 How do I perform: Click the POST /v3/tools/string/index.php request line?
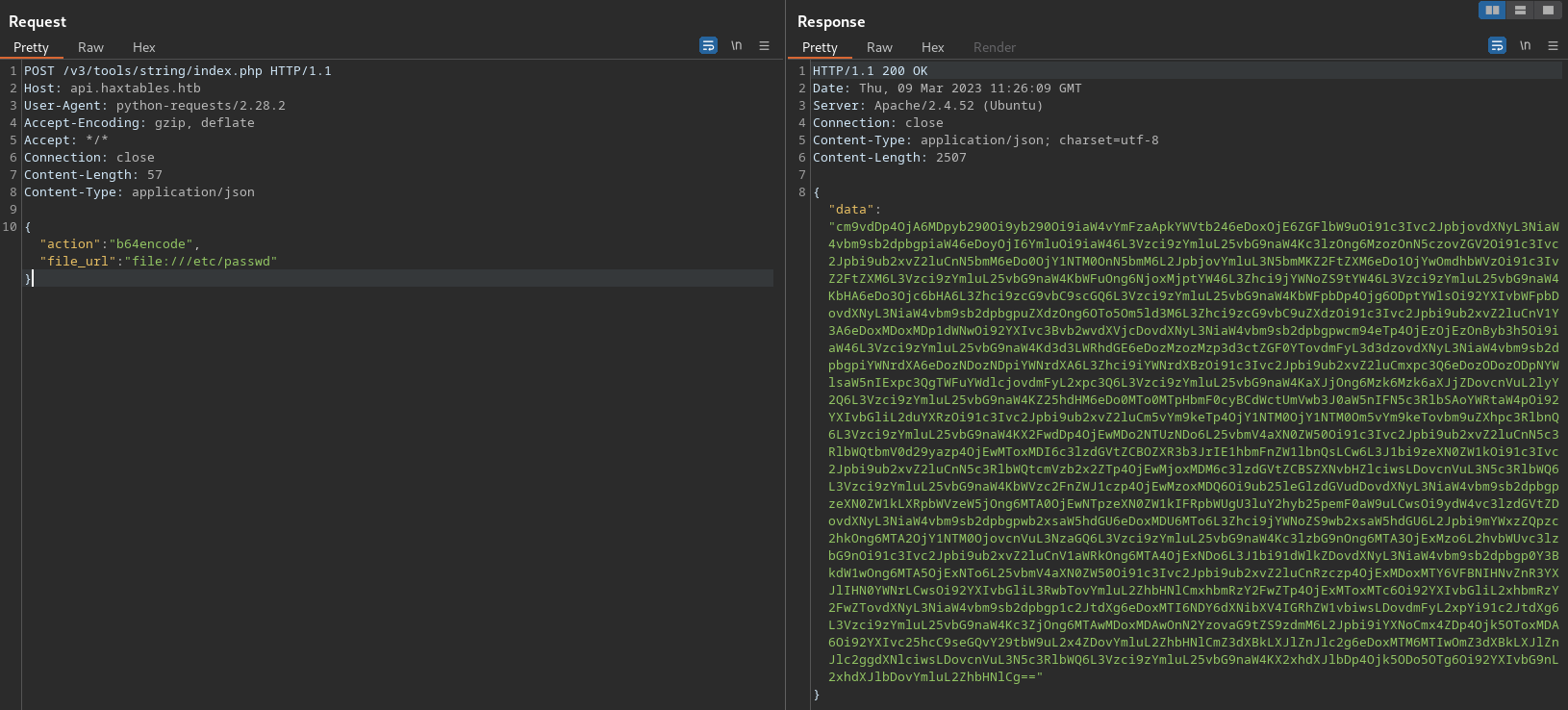click(177, 71)
